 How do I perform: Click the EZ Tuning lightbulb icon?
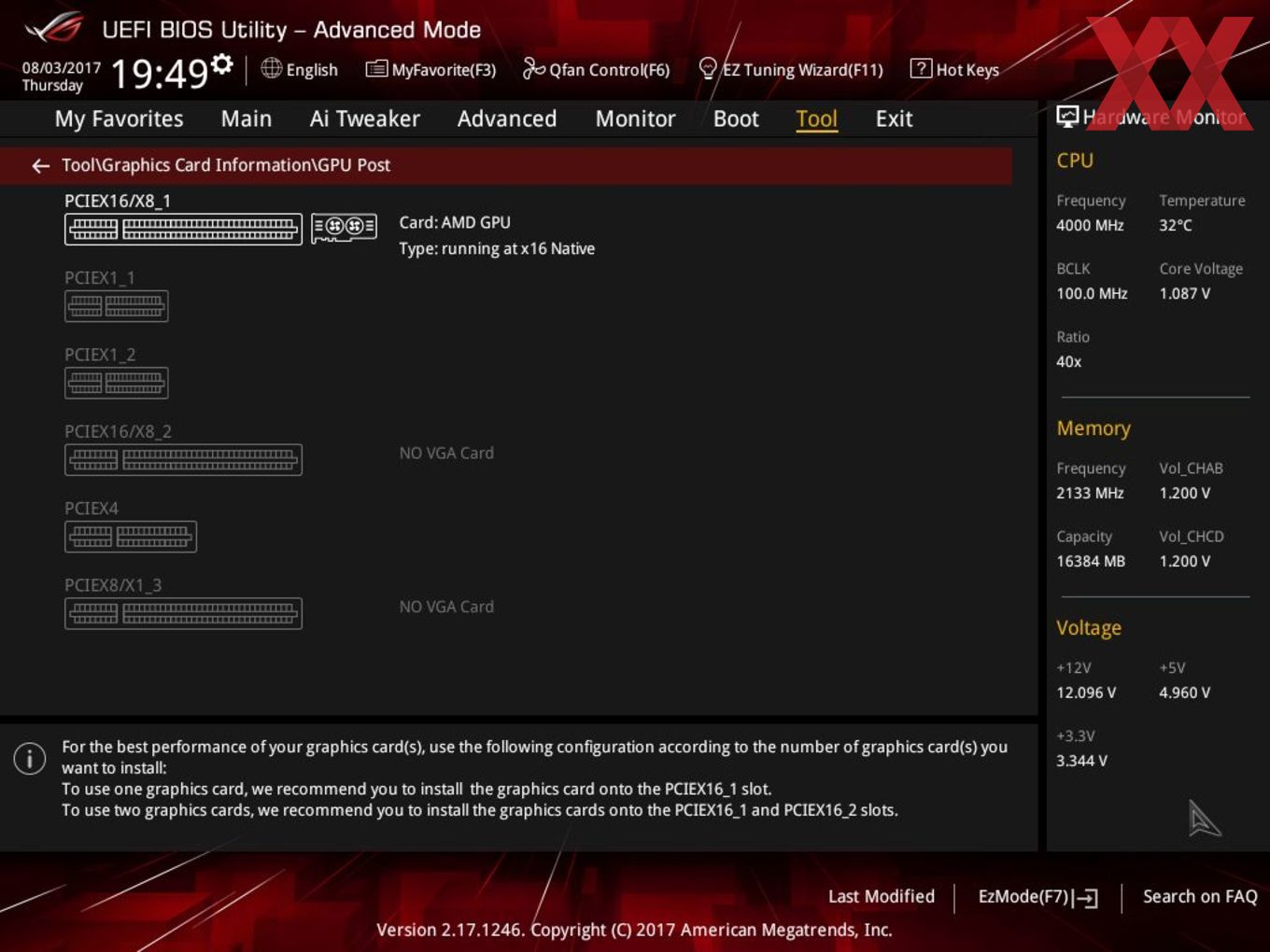pyautogui.click(x=708, y=69)
